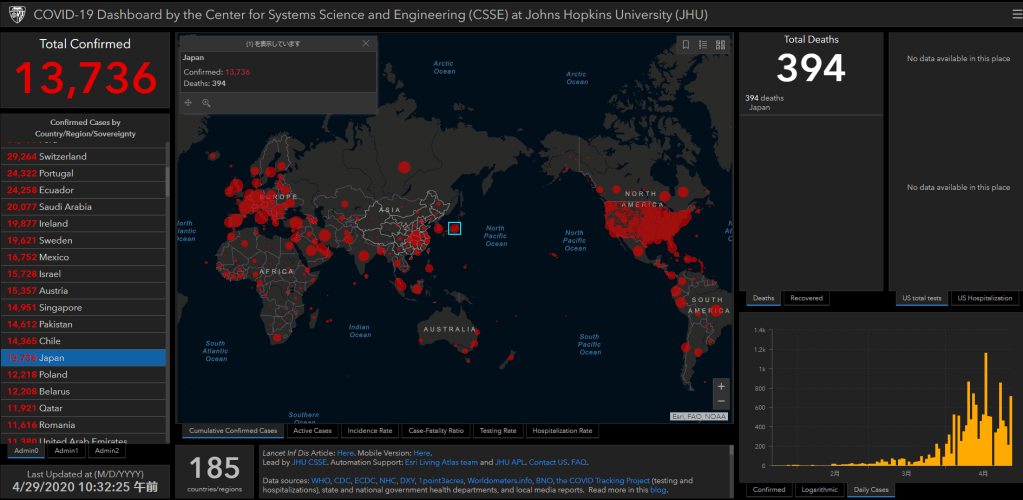1023x500 pixels.
Task: Click the zoom-to magnifier in Japan popup
Action: (x=206, y=102)
